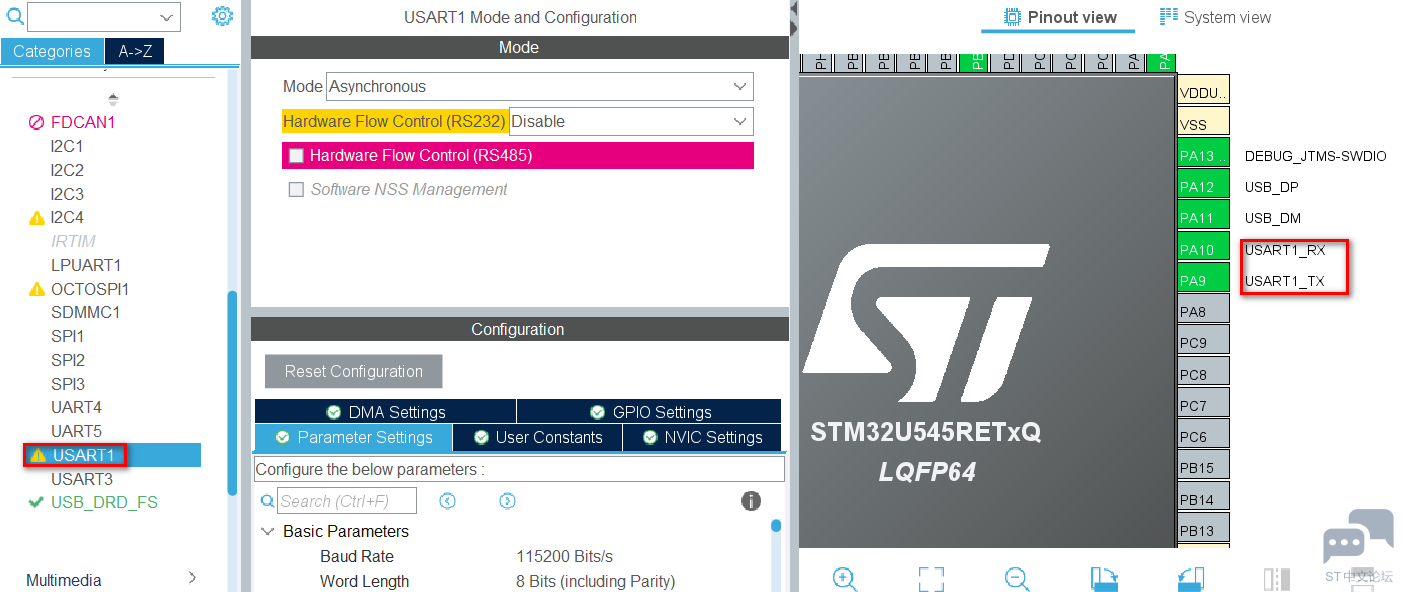Click the parameter Search (Ctrl+F) field
Screen dimensions: 1402x592
[x=347, y=501]
